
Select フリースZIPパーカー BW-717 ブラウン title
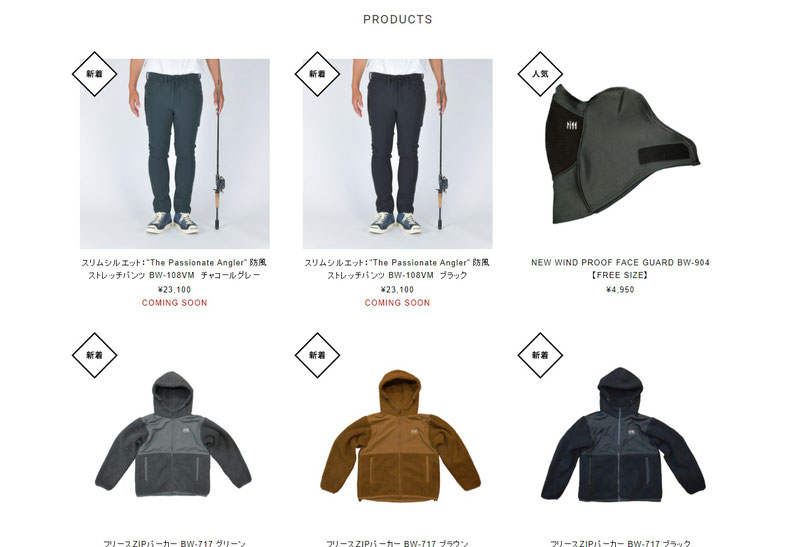397,543
